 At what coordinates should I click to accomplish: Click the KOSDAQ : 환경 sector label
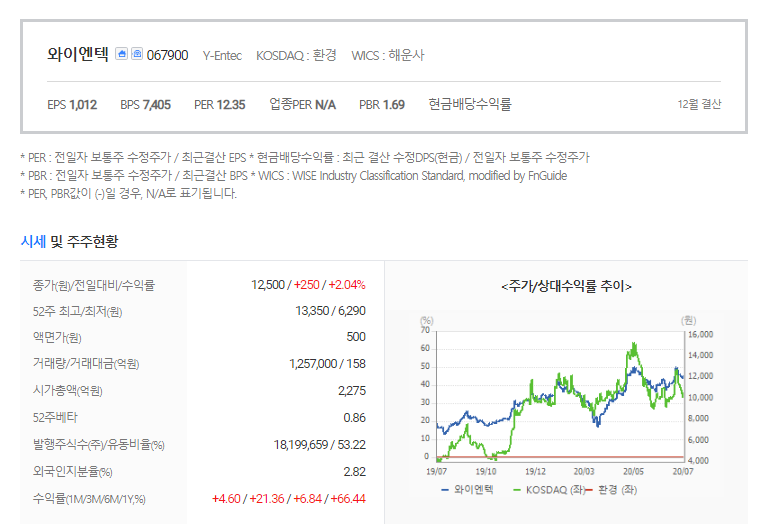pos(296,55)
